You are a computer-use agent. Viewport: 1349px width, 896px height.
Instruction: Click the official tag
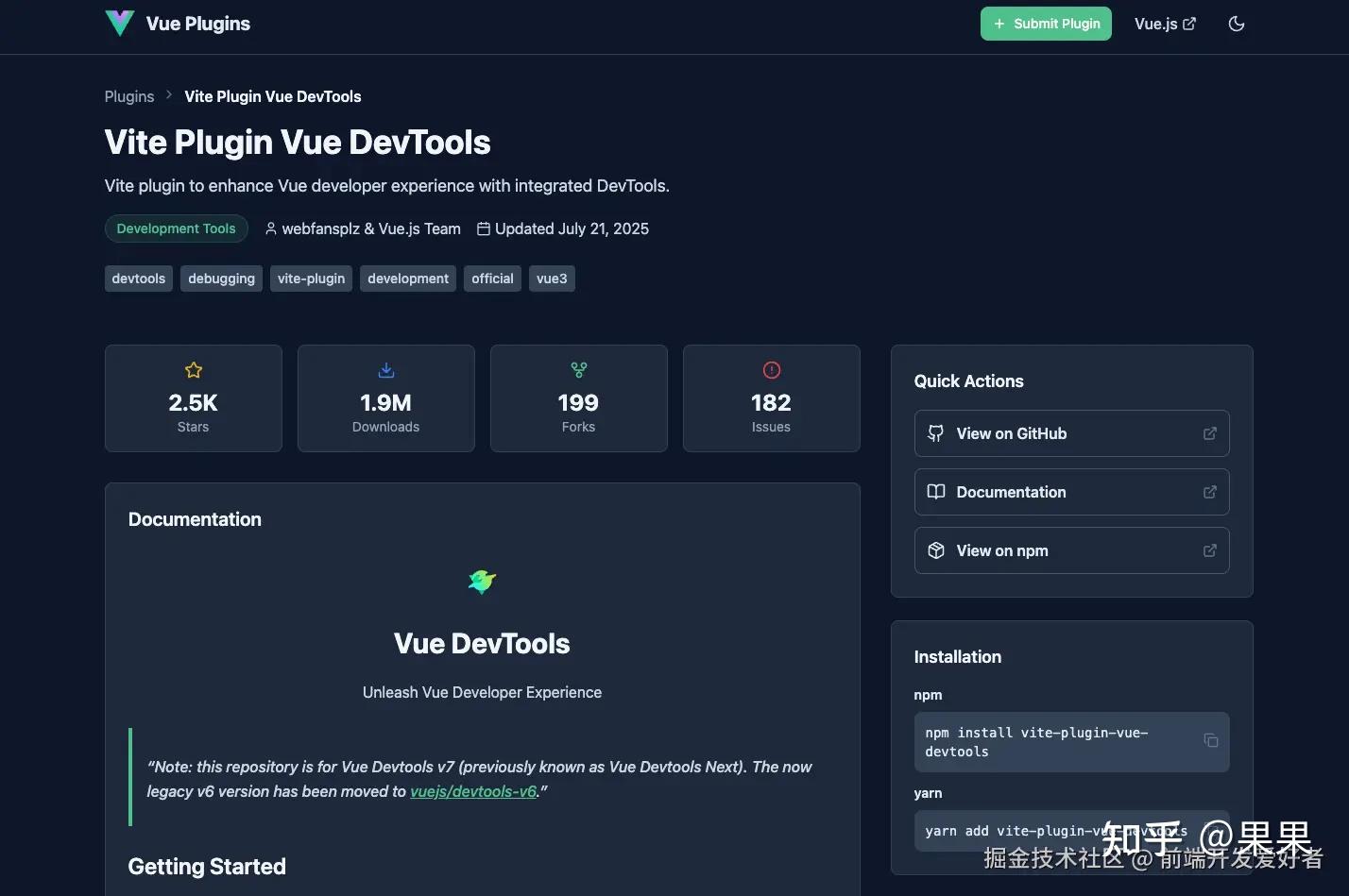492,279
